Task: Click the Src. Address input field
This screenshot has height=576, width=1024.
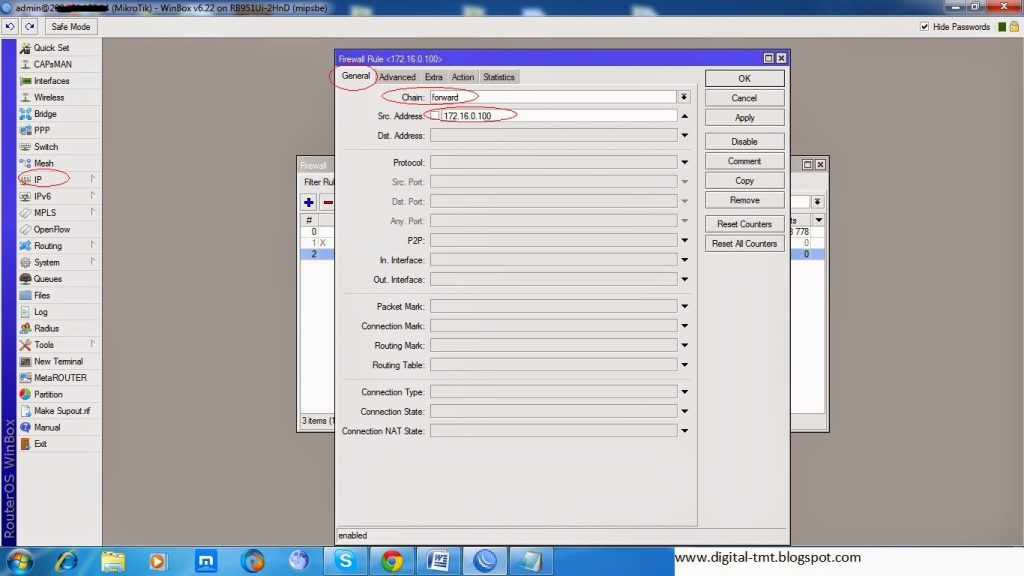Action: (559, 116)
